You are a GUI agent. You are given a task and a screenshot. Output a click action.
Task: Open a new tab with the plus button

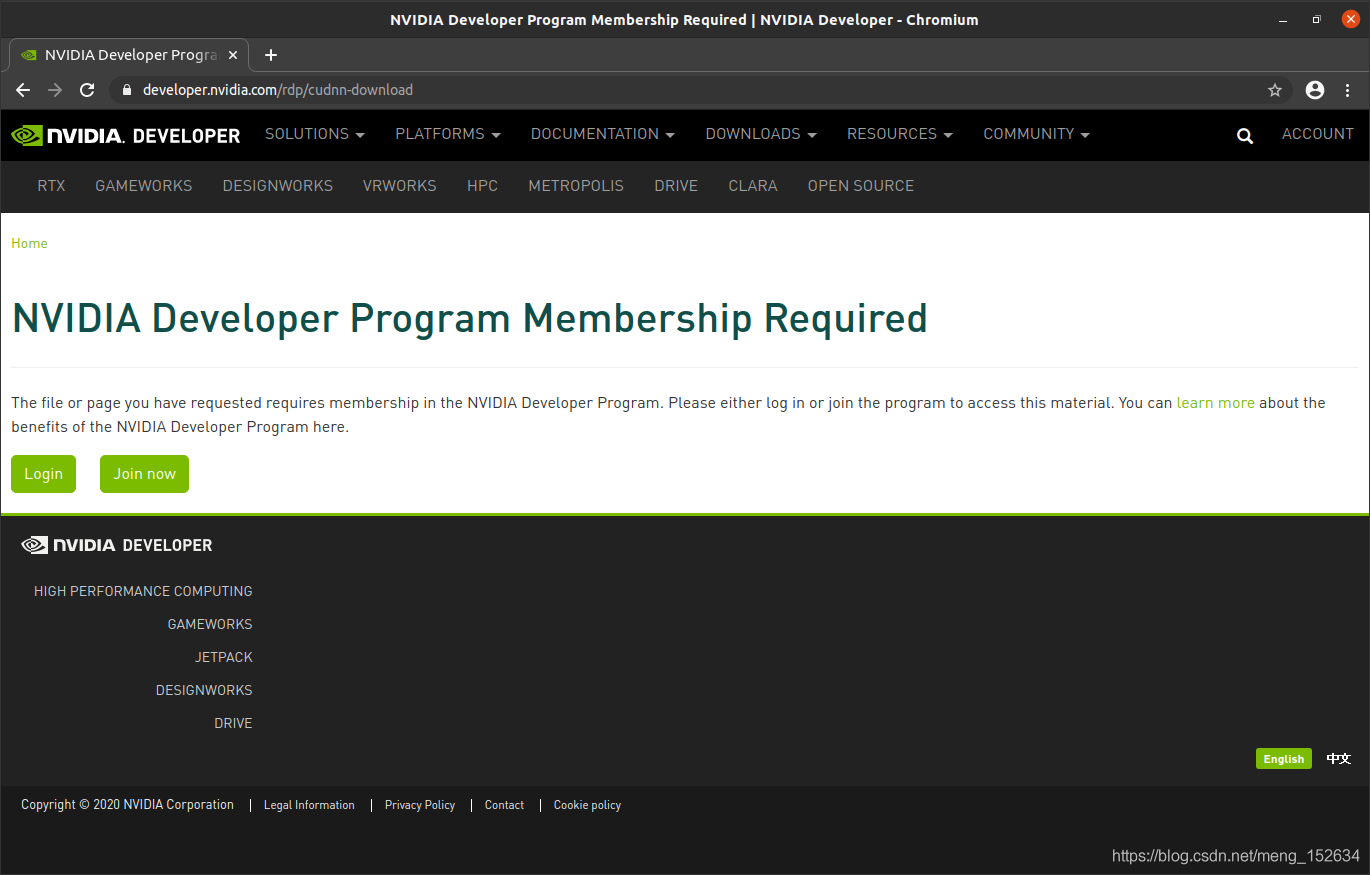271,55
